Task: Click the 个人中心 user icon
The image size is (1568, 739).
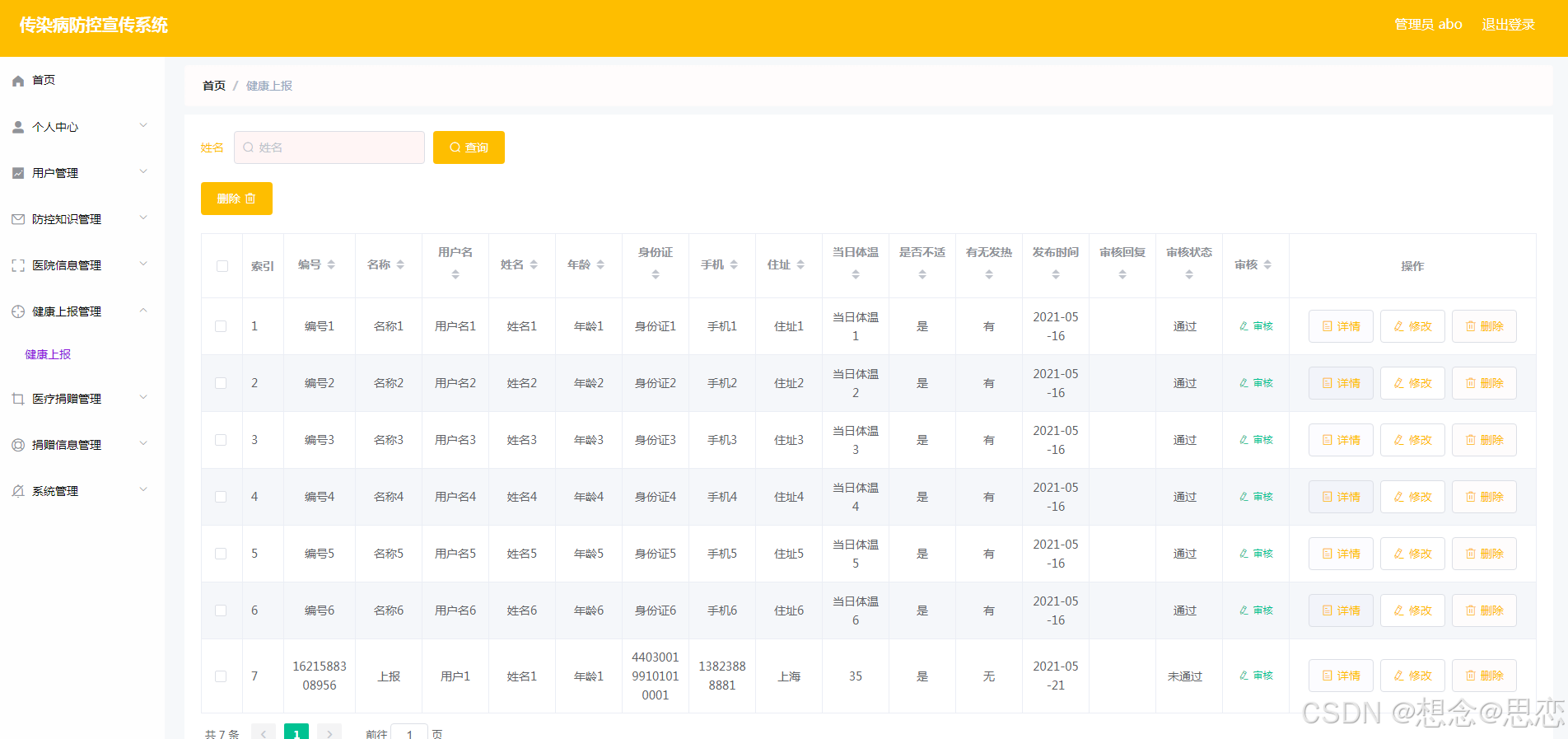Action: pos(18,127)
